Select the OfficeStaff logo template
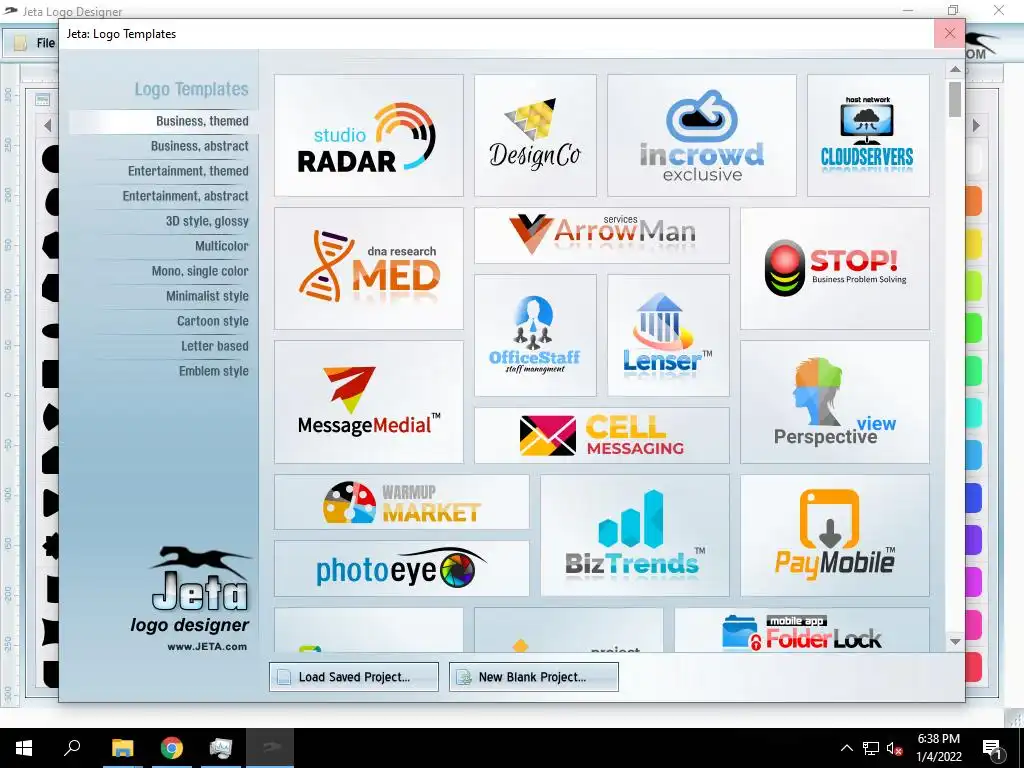Image resolution: width=1024 pixels, height=768 pixels. pyautogui.click(x=536, y=335)
